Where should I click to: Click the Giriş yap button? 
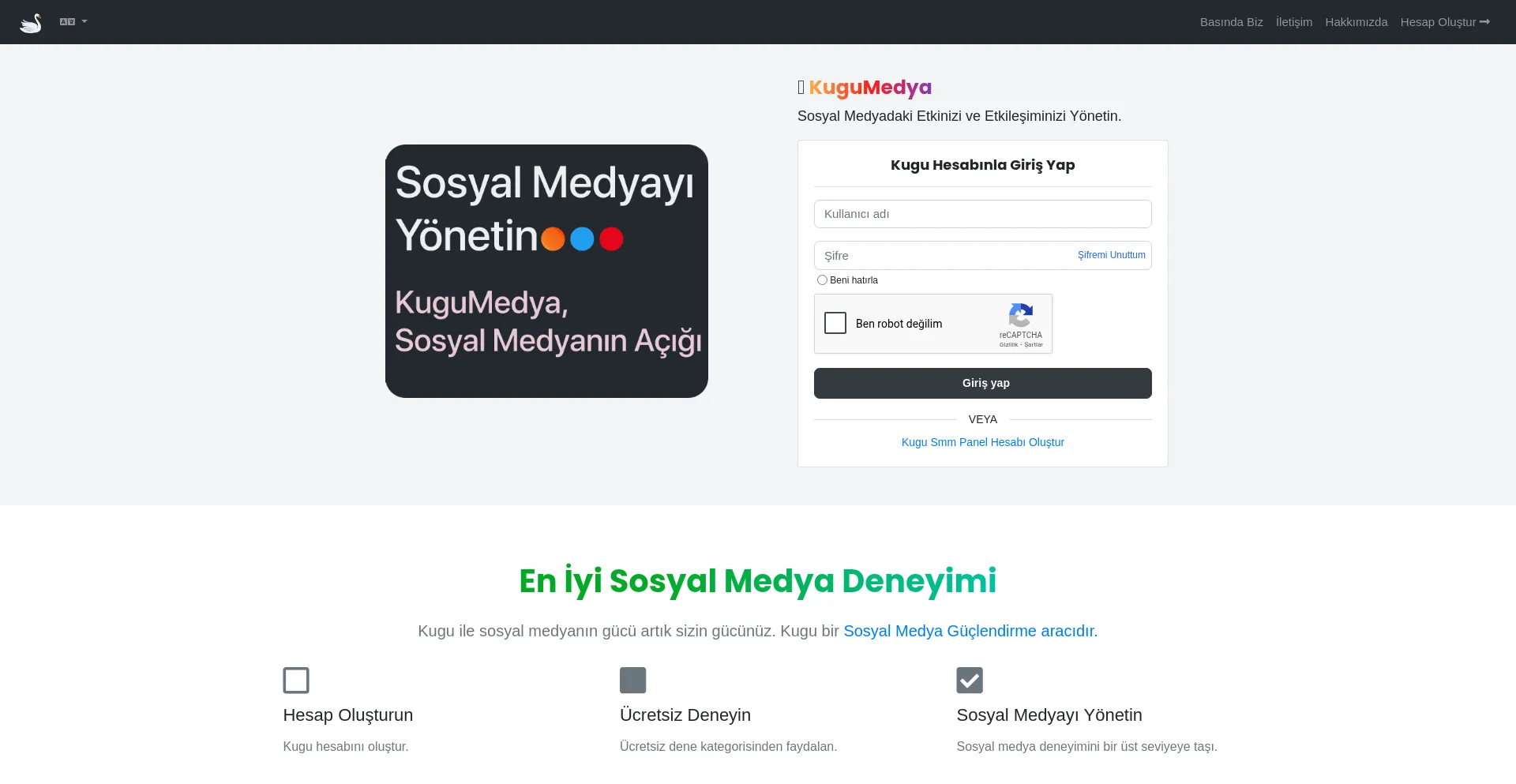(982, 383)
